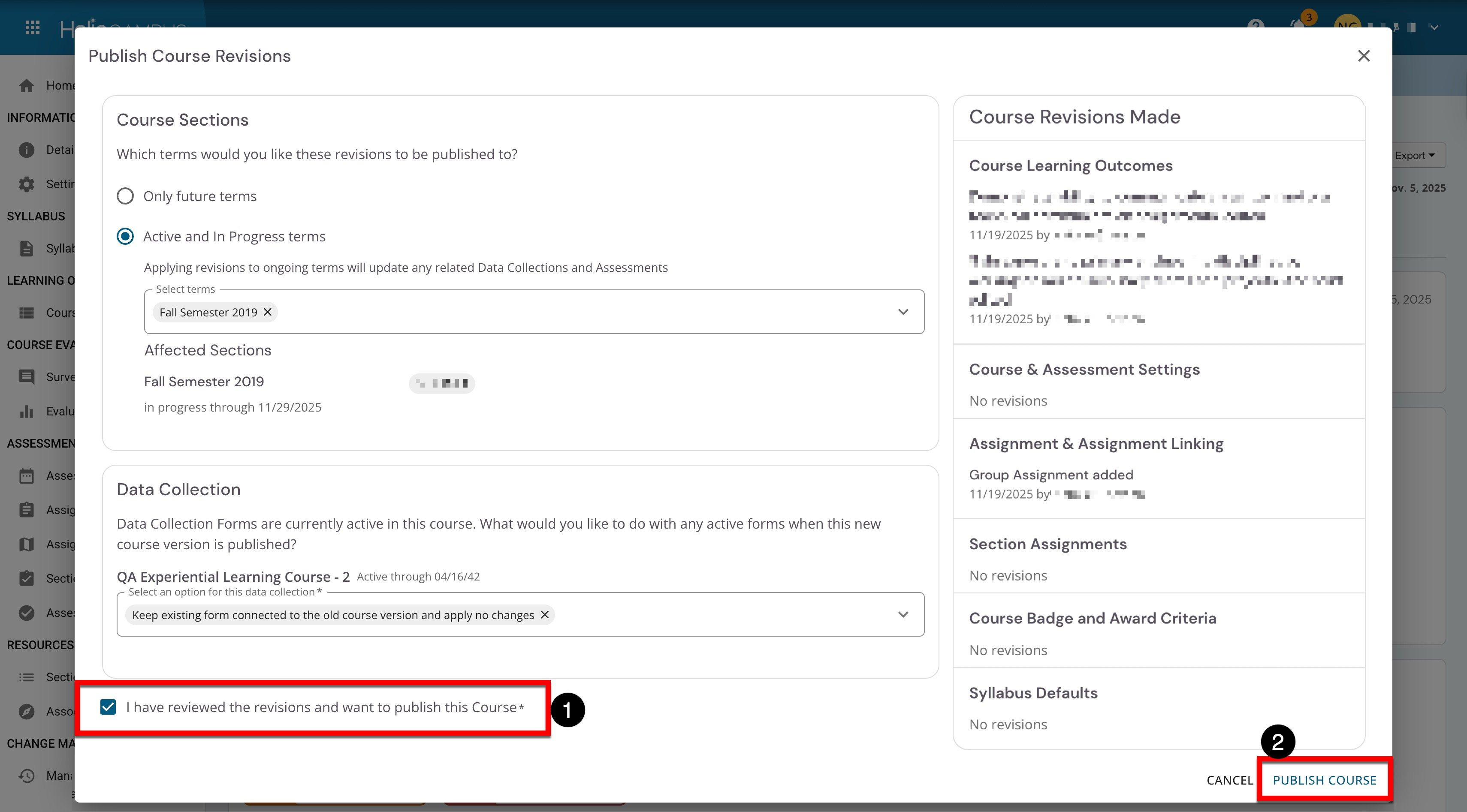Close the Publish Course Revisions dialog
Image resolution: width=1467 pixels, height=812 pixels.
click(x=1363, y=56)
